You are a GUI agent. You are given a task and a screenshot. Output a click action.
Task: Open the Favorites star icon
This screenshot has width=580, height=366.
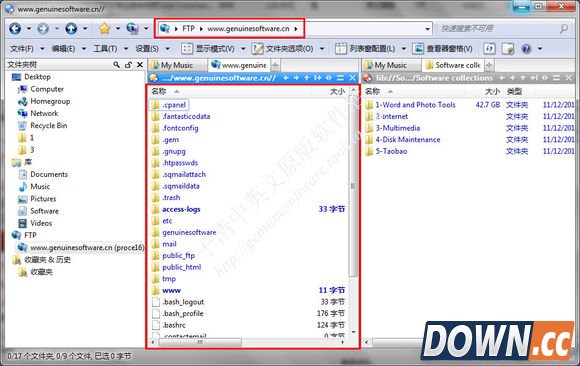tap(105, 28)
